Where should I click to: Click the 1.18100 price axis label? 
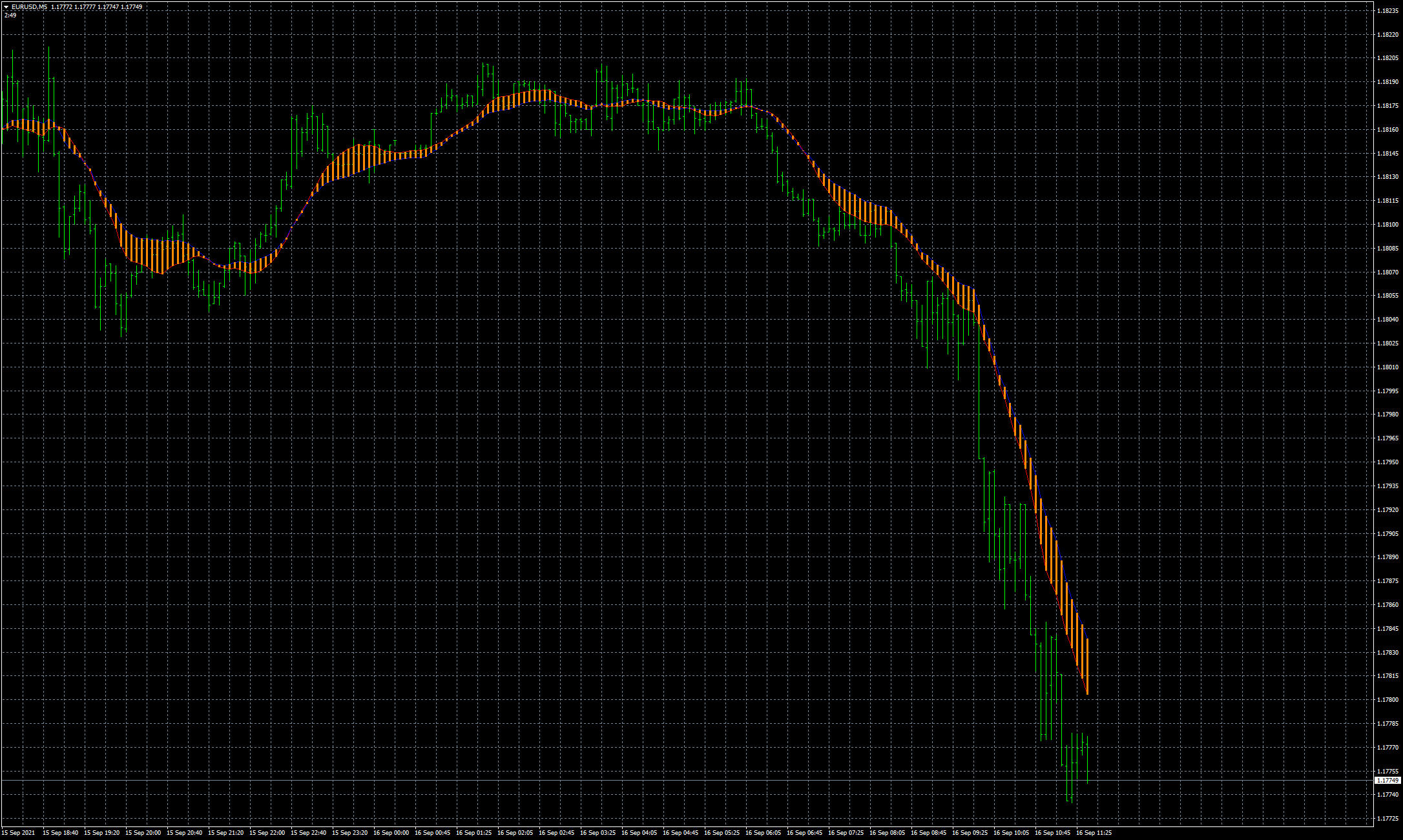[x=1387, y=225]
